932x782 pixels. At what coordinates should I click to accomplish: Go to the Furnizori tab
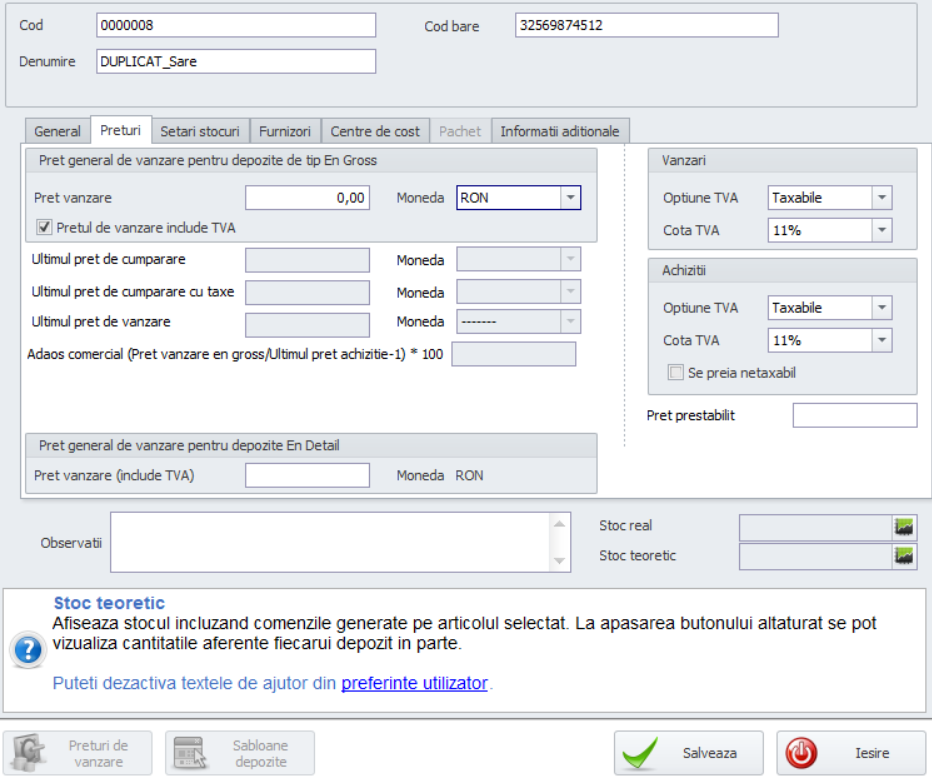tap(285, 131)
